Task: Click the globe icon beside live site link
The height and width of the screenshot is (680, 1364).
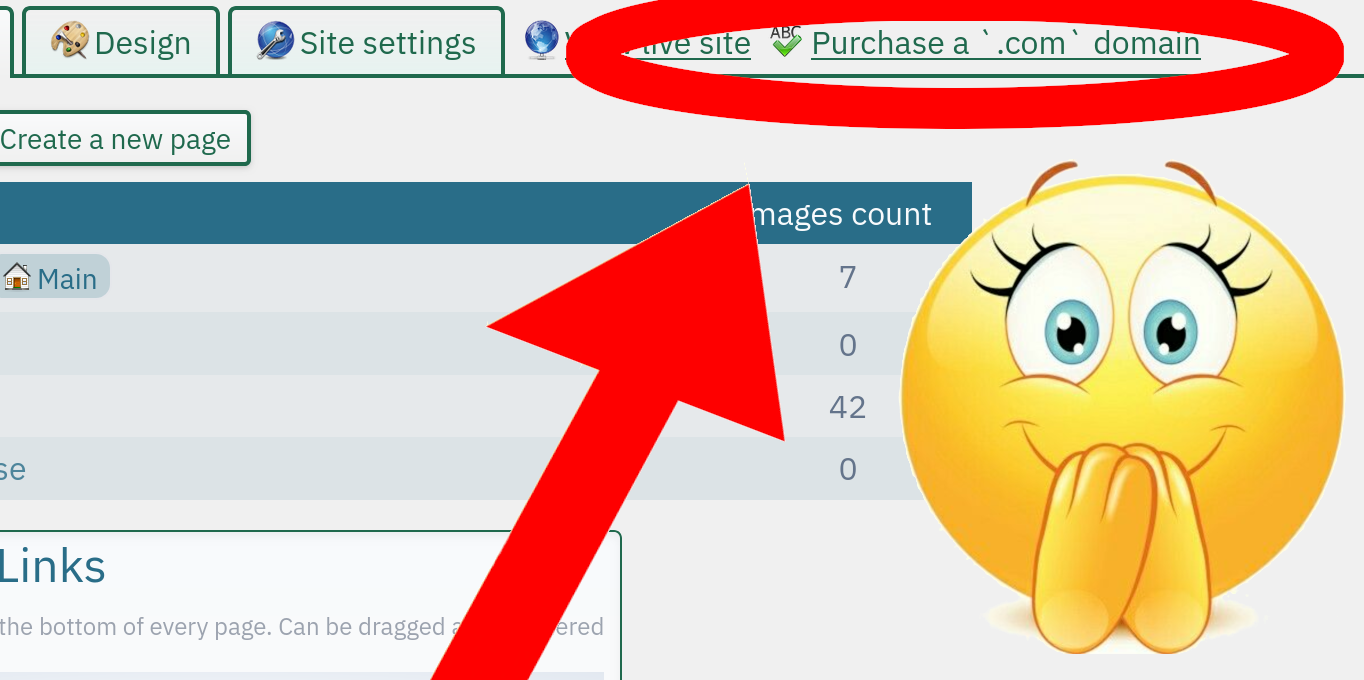Action: point(541,41)
